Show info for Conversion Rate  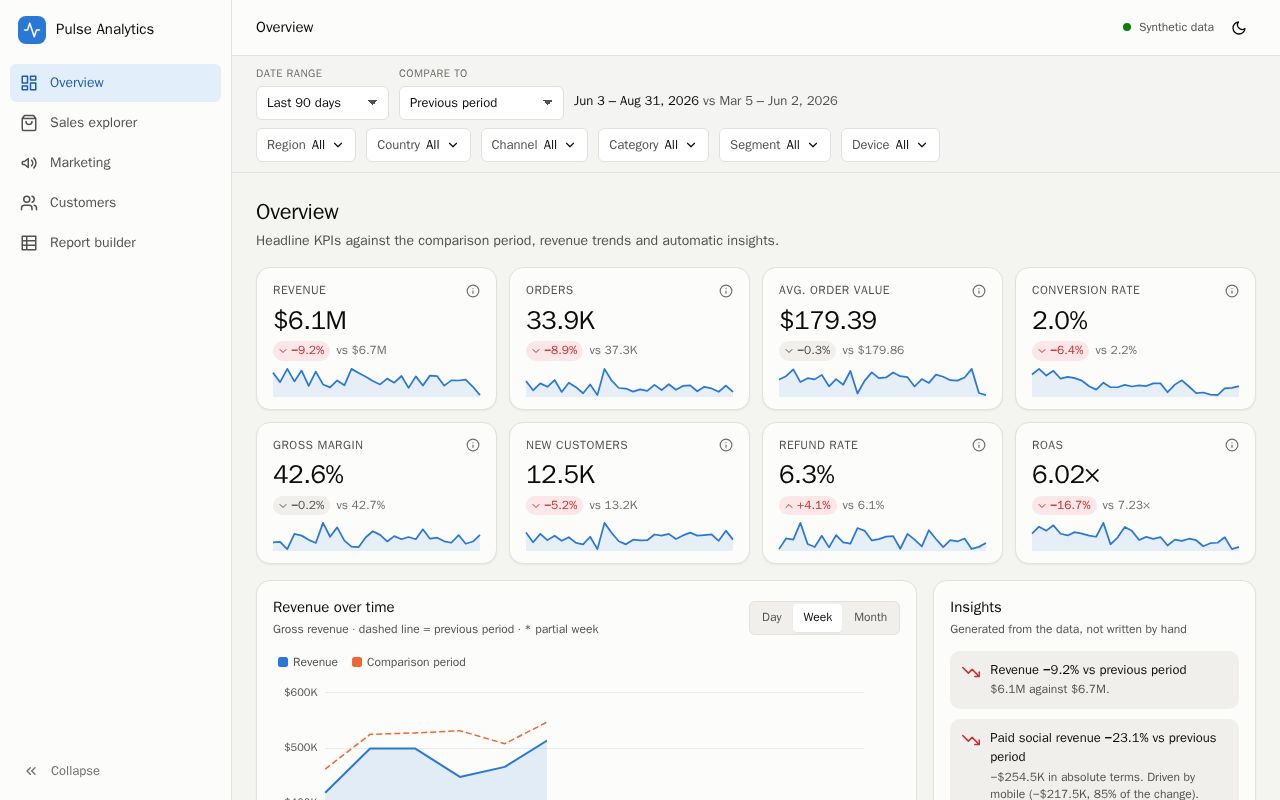pyautogui.click(x=1232, y=291)
